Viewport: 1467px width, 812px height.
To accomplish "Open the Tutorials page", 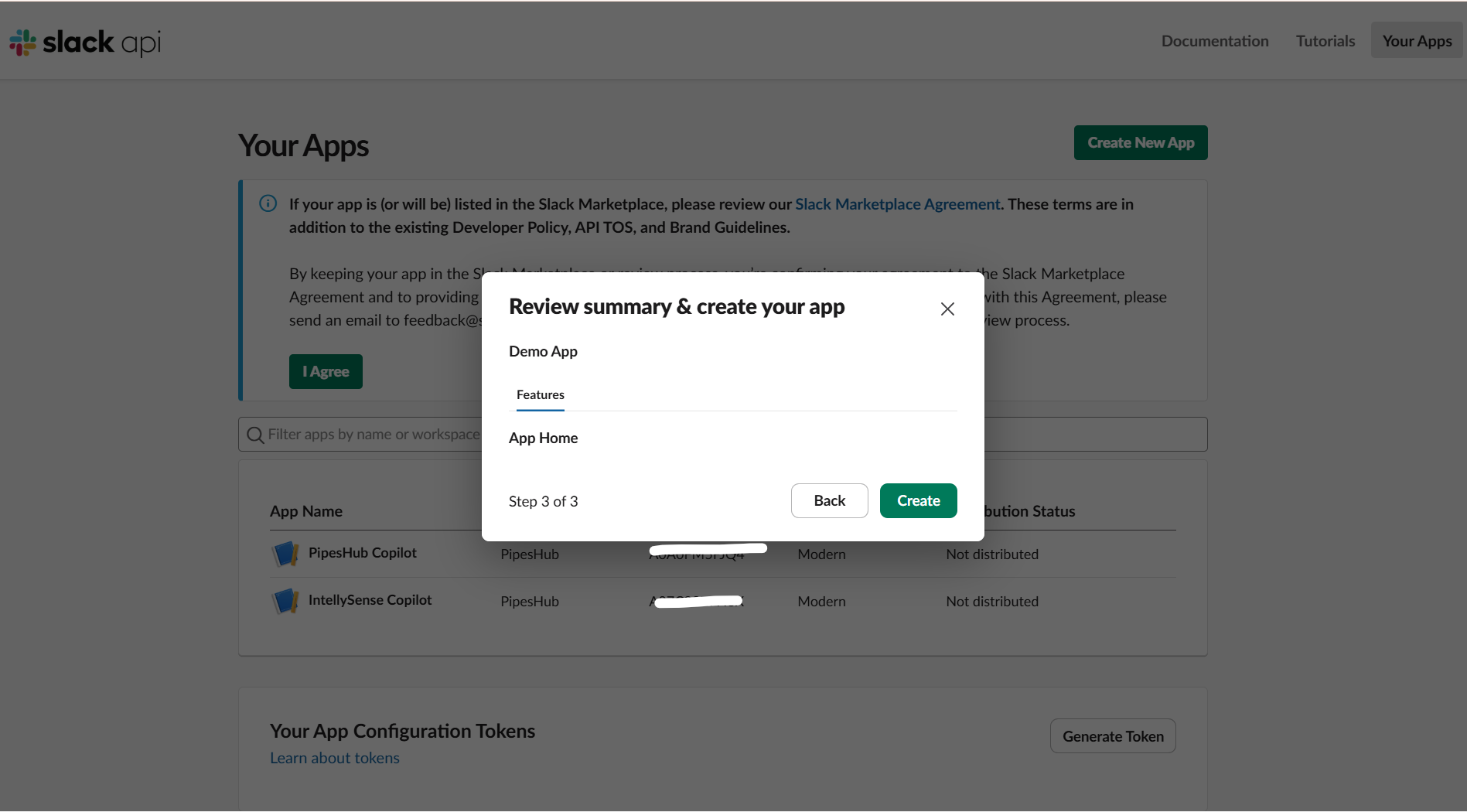I will (1325, 40).
